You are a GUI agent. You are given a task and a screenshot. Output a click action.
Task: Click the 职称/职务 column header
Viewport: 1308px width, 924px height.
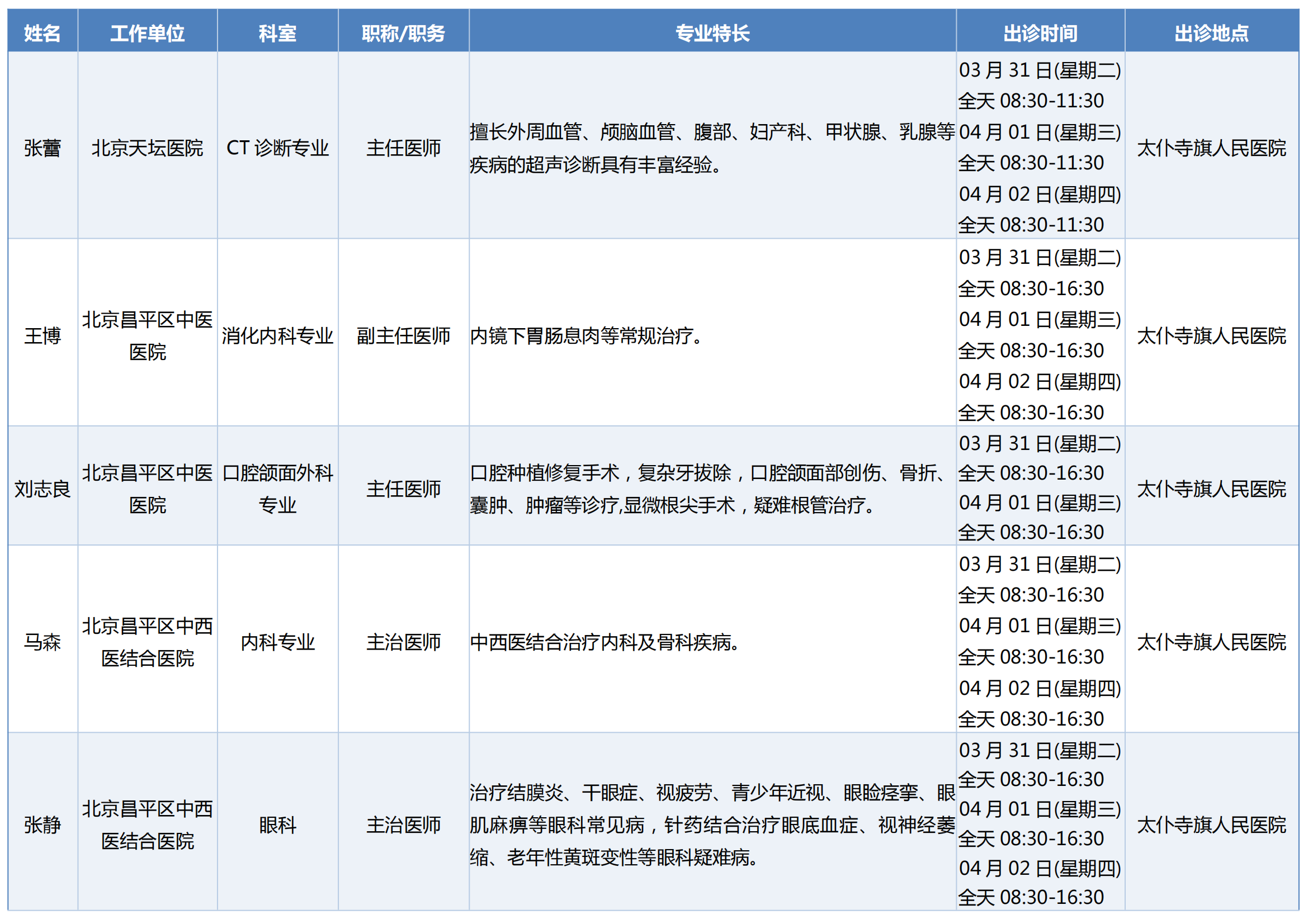click(403, 33)
